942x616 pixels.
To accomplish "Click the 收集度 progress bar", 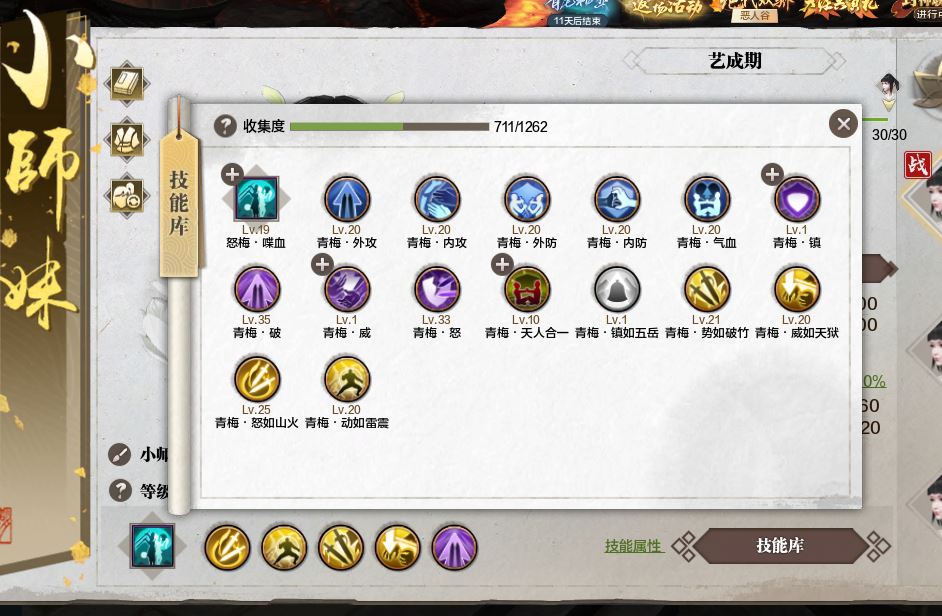I will pos(389,127).
